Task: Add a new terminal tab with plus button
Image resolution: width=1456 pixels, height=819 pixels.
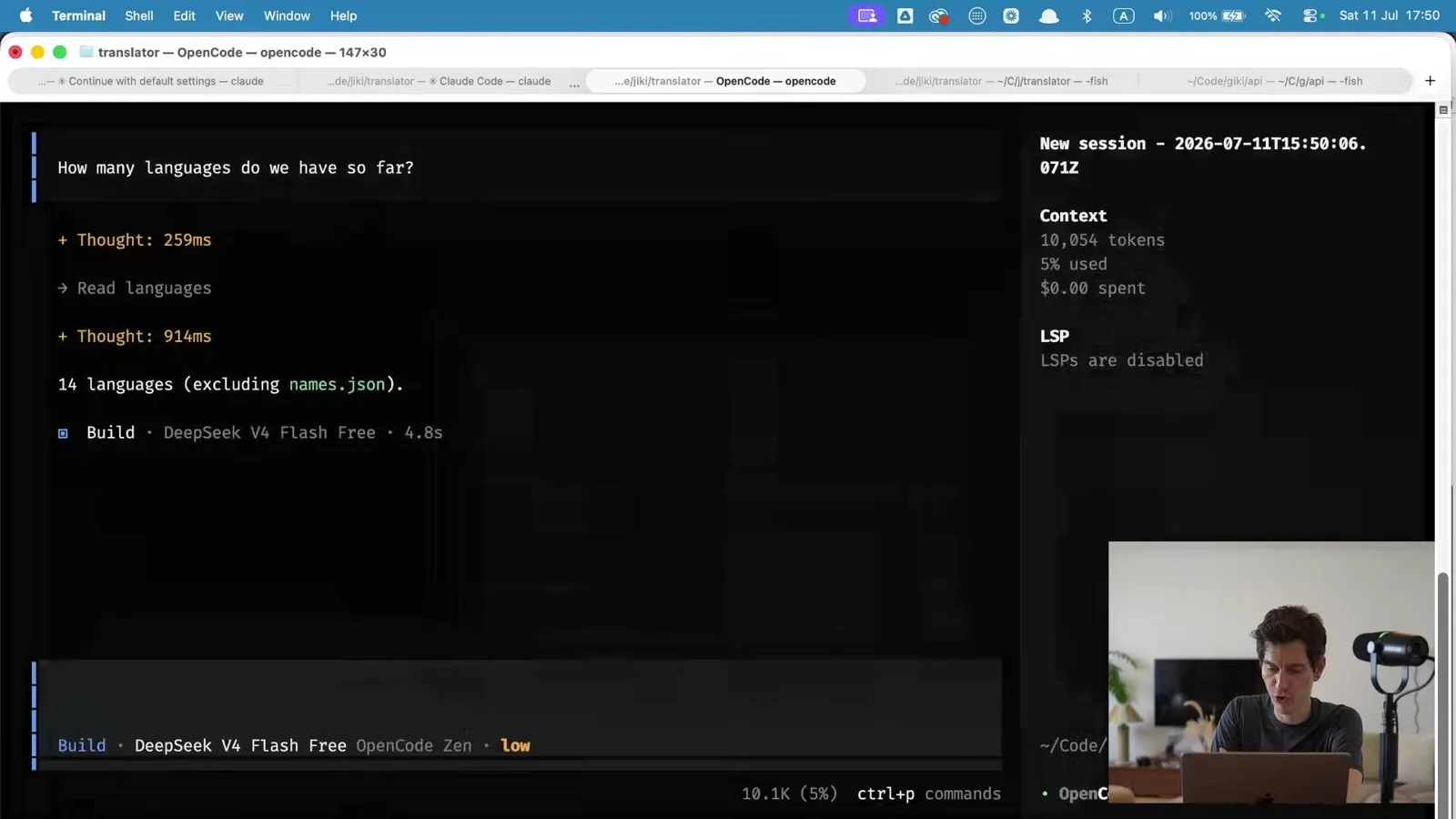Action: point(1430,81)
